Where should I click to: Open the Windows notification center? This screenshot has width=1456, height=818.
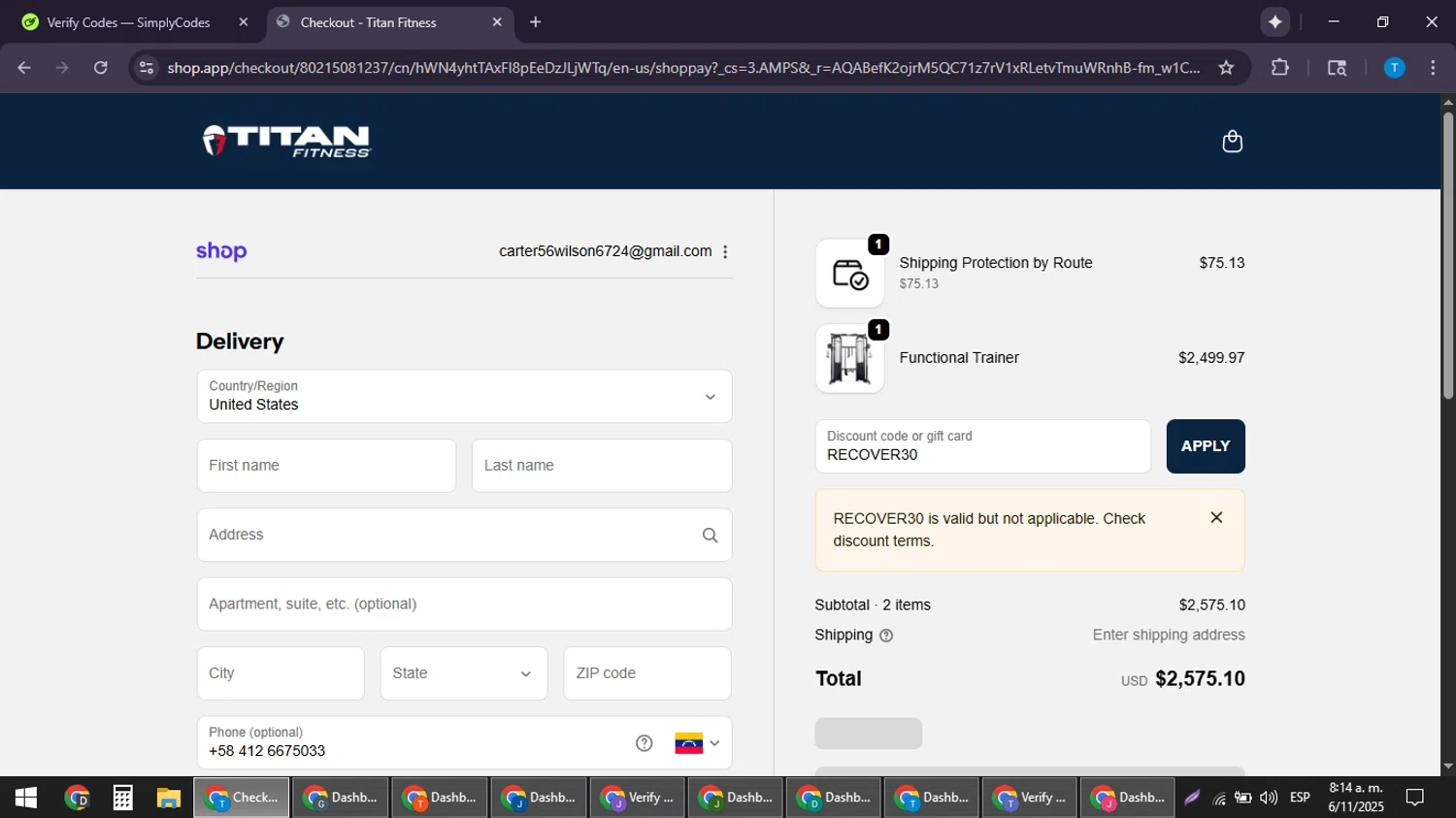(x=1415, y=798)
